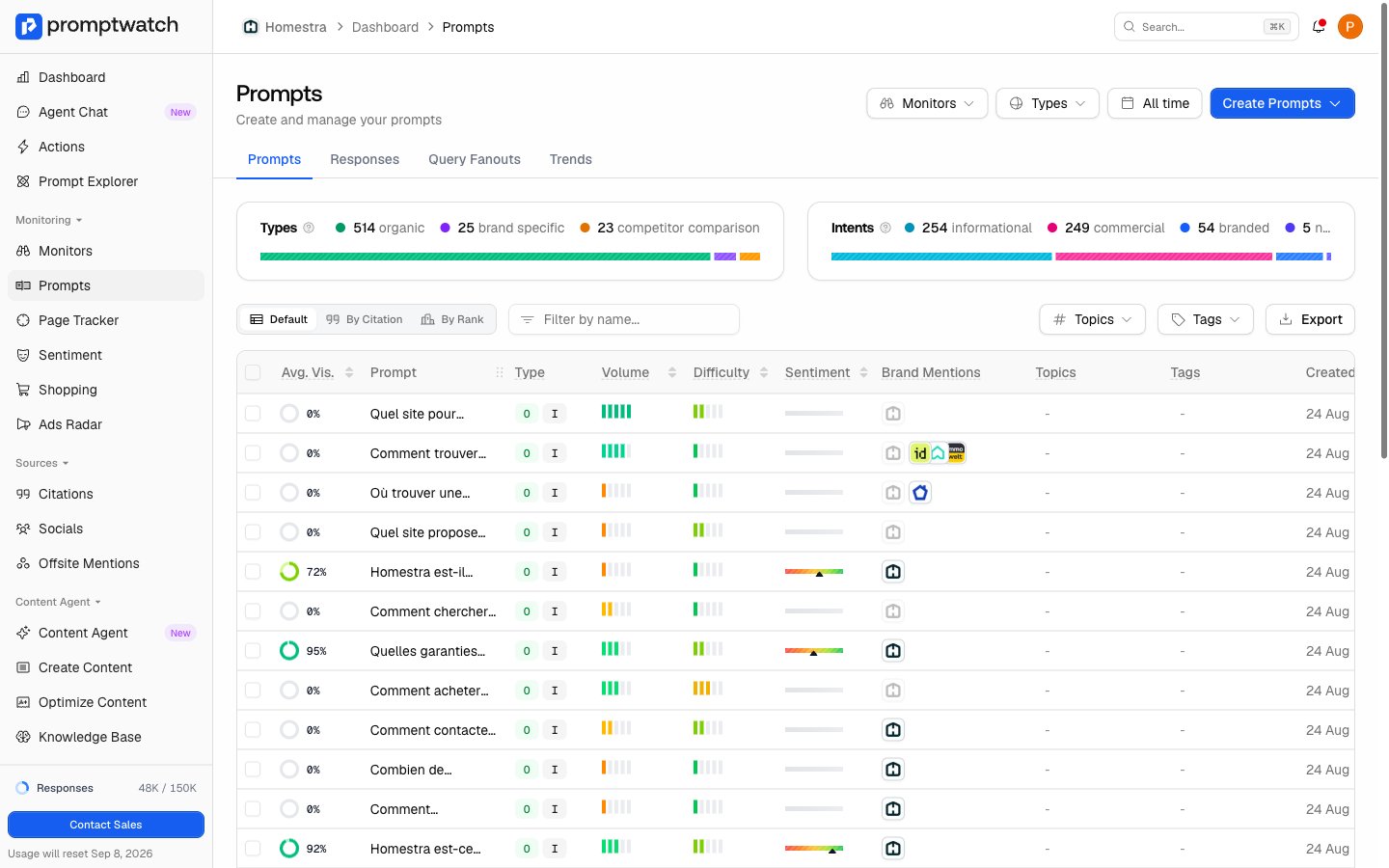Open the notifications bell icon
1389x868 pixels.
coord(1319,26)
